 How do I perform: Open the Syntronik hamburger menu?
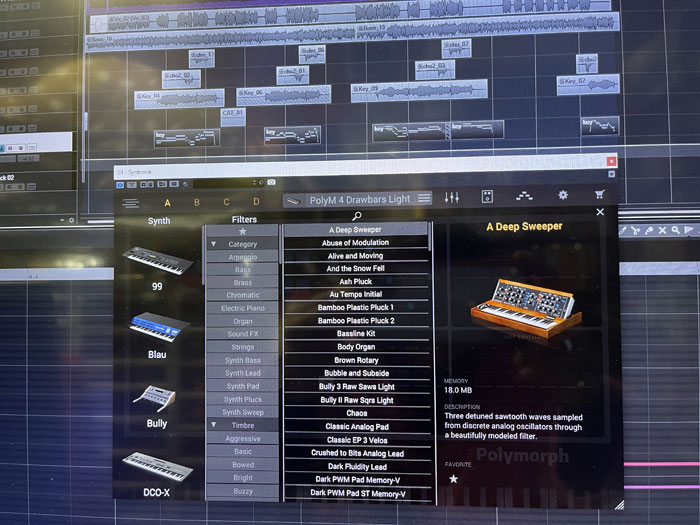coord(130,204)
